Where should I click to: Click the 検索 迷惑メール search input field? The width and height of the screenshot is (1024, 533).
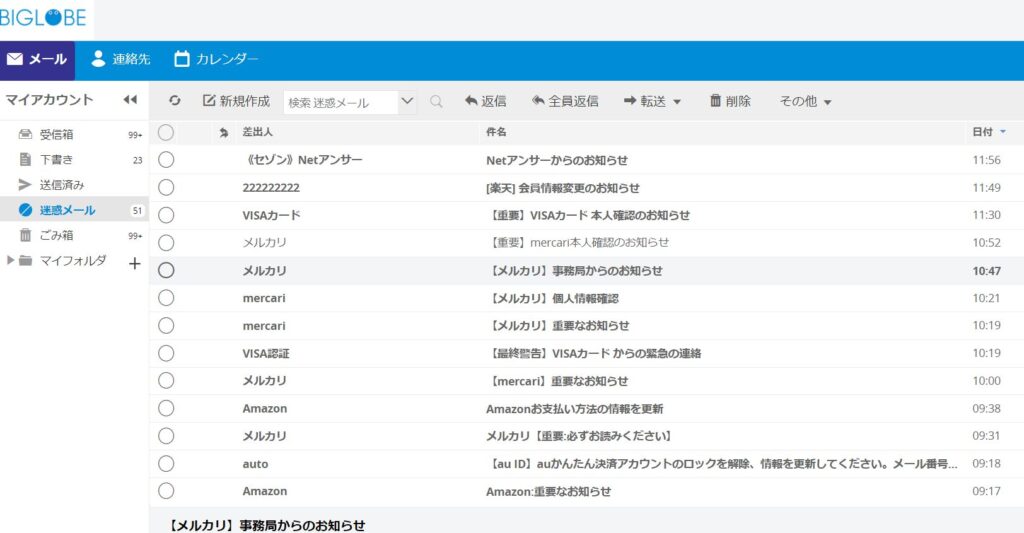(340, 102)
